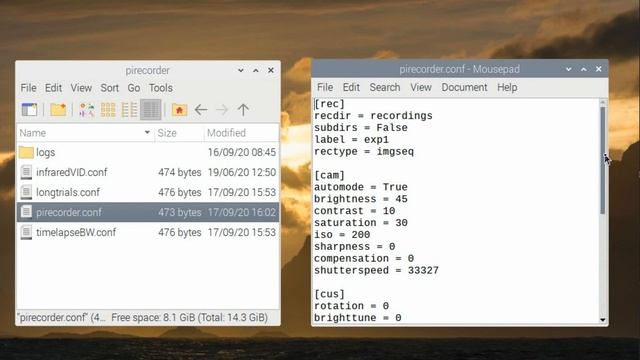640x360 pixels.
Task: Click the free space status bar text
Action: click(189, 318)
